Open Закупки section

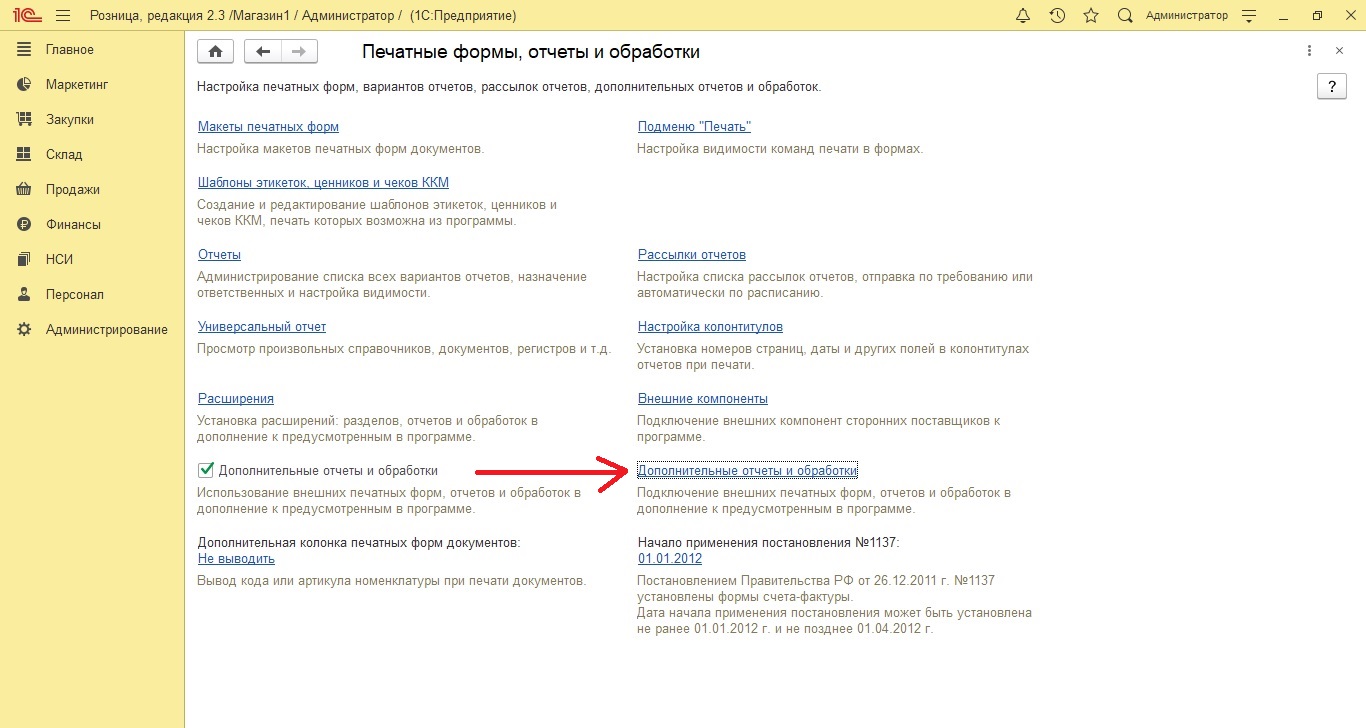[x=70, y=120]
